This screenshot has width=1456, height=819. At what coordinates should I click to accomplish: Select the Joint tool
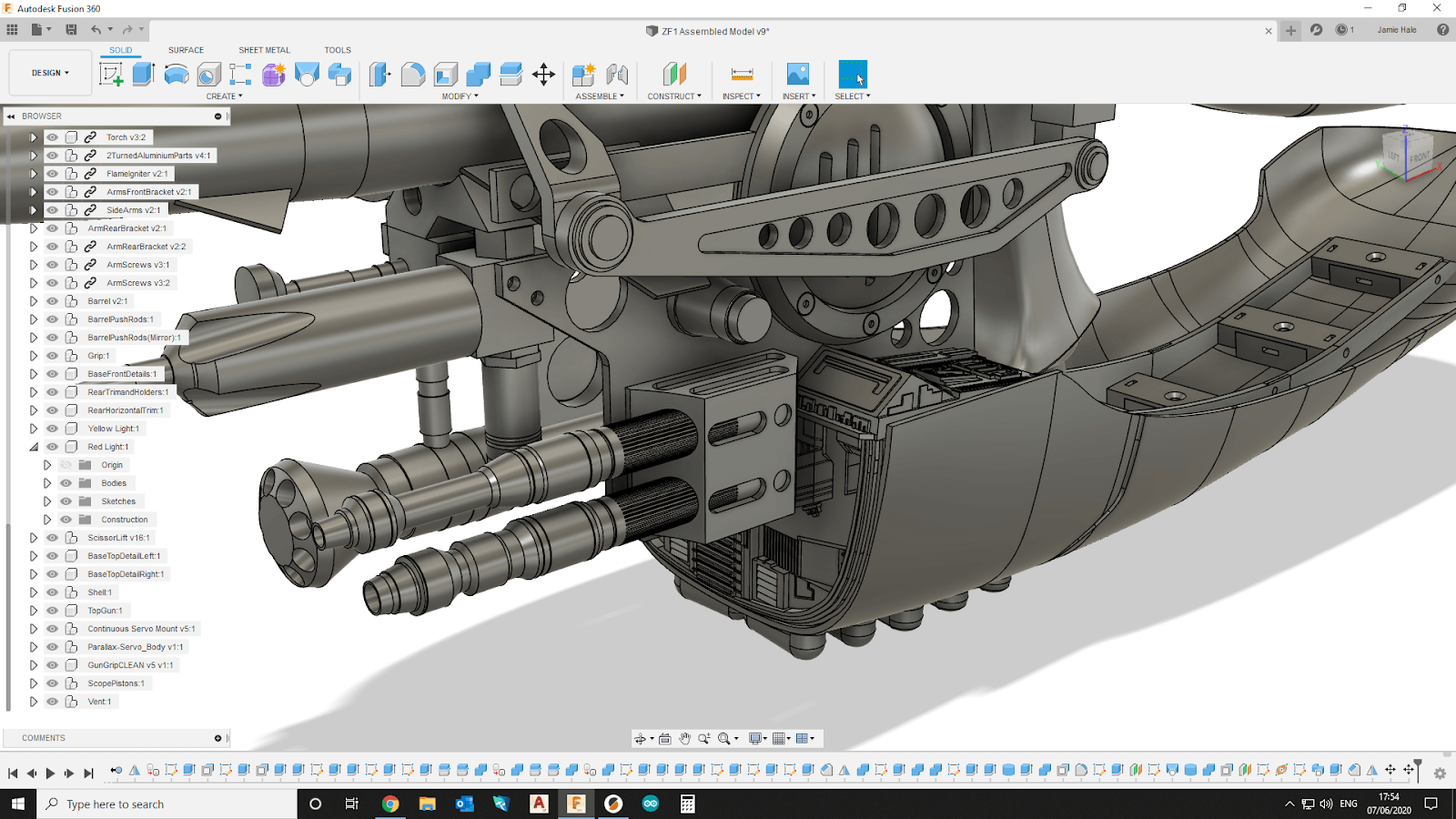(617, 75)
